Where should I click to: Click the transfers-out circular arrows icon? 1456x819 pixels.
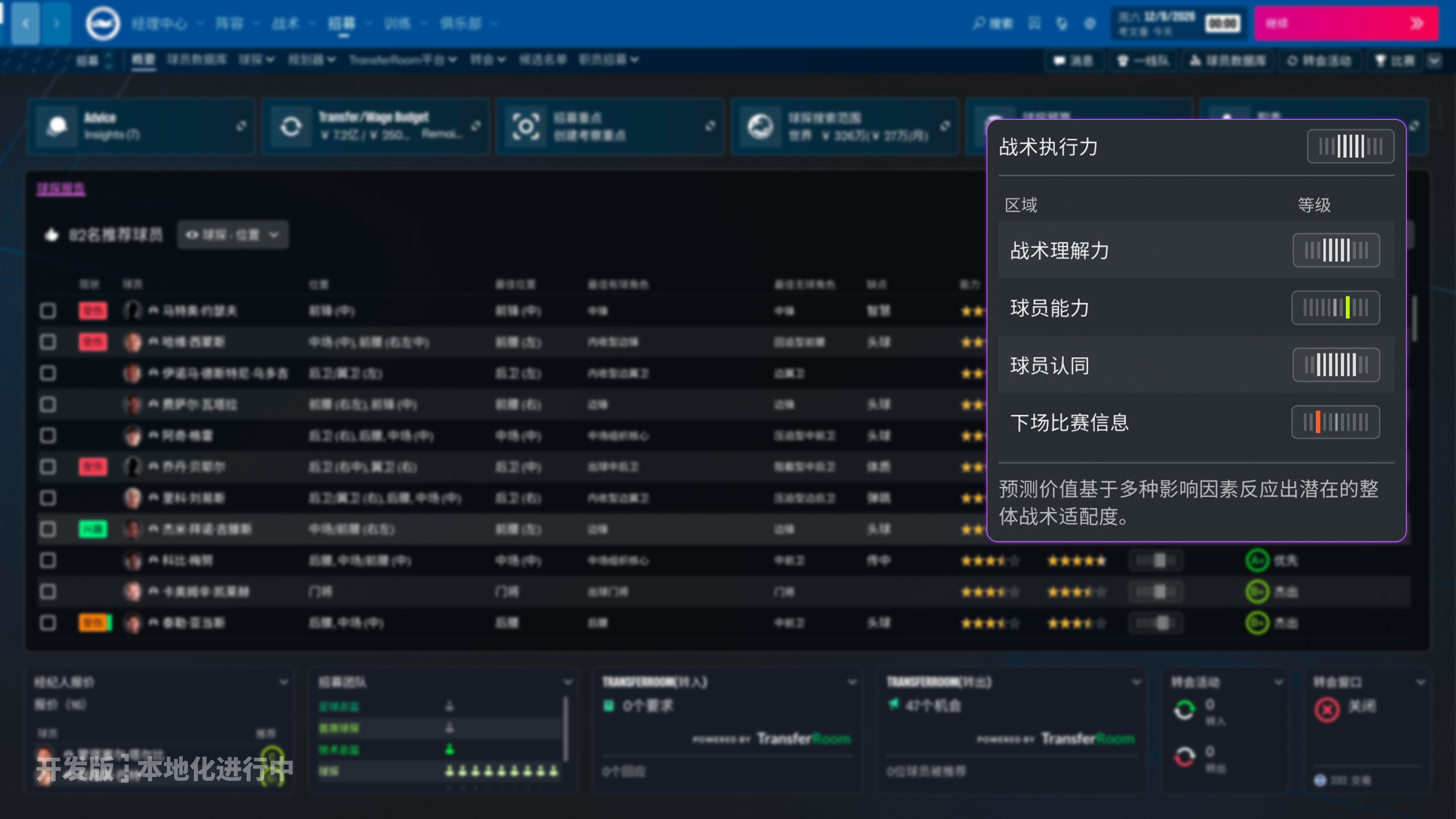[1185, 756]
